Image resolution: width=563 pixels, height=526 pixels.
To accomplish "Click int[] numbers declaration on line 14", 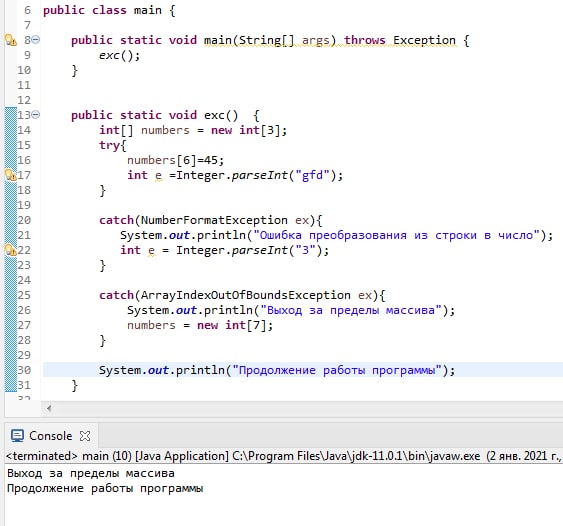I will click(x=193, y=130).
